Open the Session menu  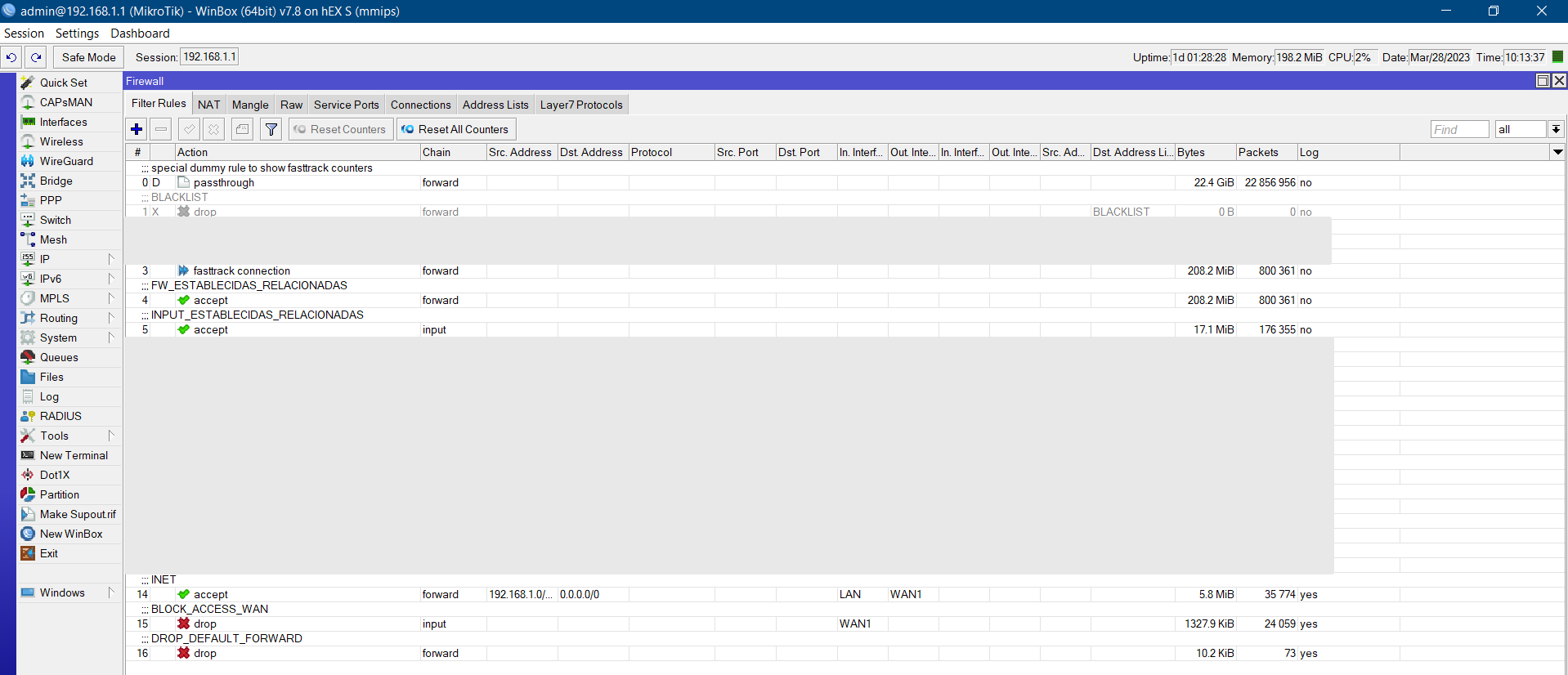coord(24,34)
